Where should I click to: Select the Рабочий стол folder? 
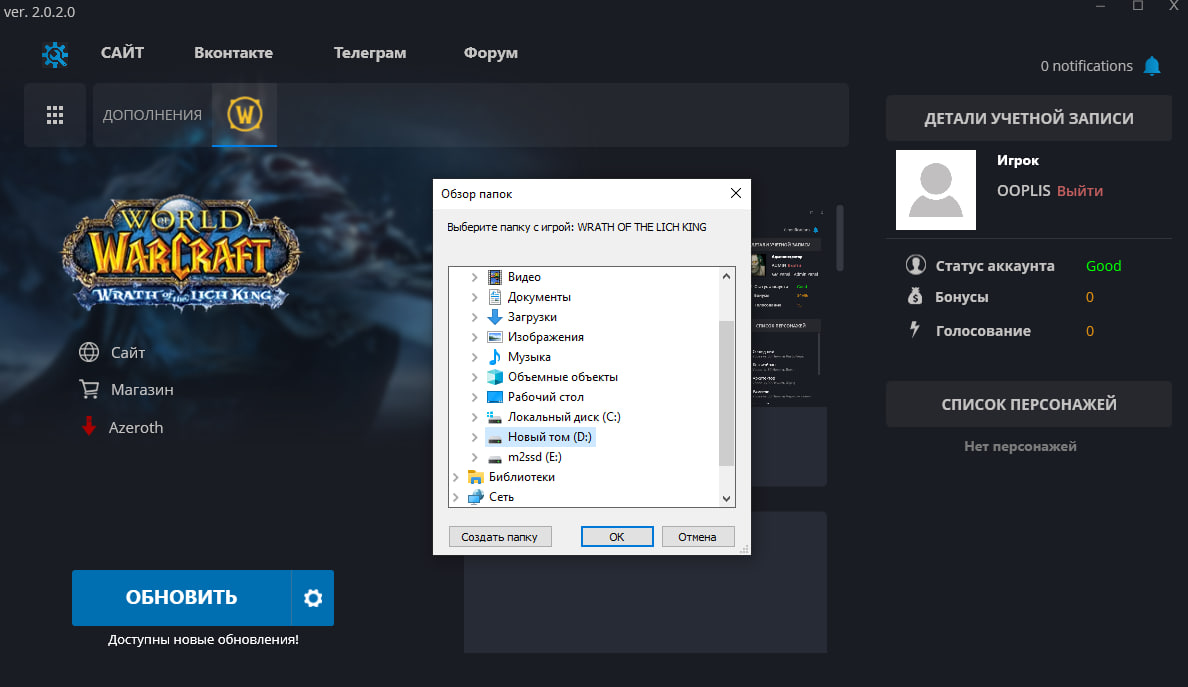coord(545,397)
